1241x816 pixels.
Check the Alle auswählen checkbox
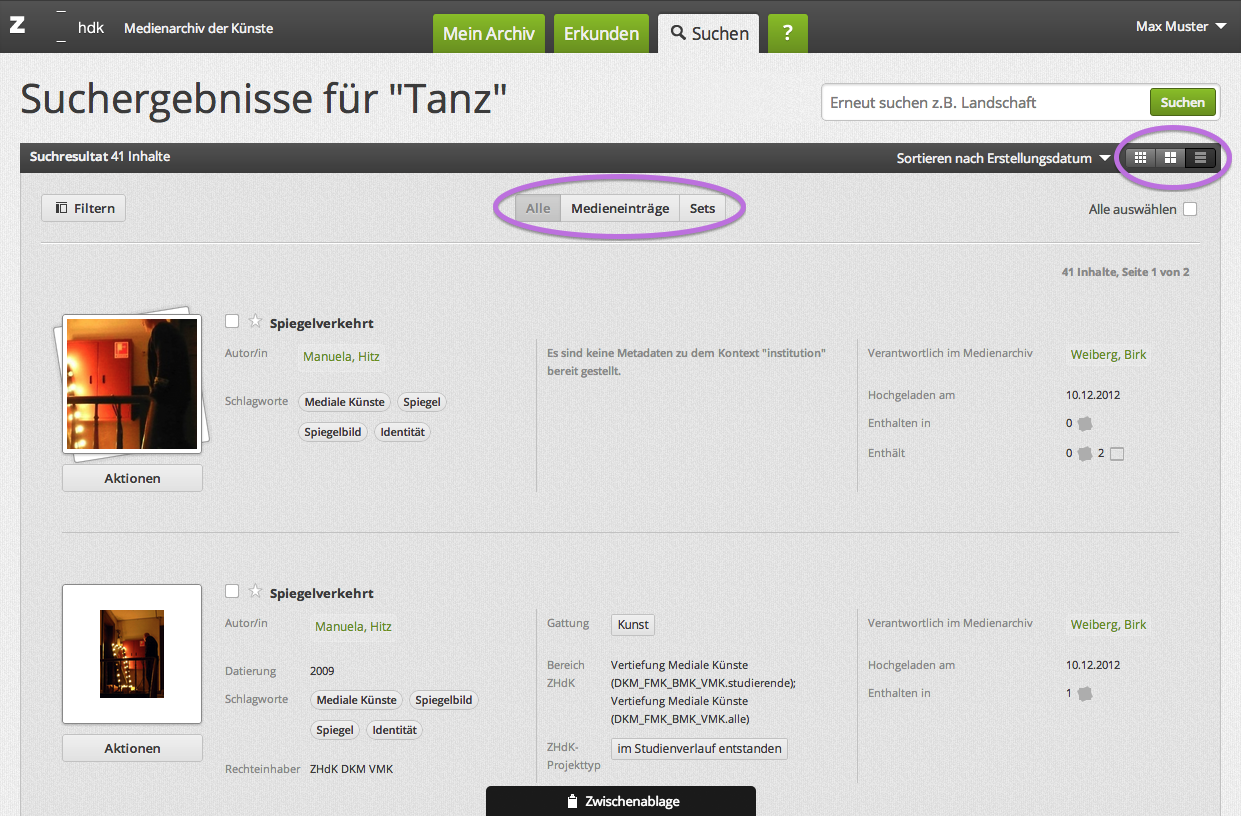(x=1190, y=209)
